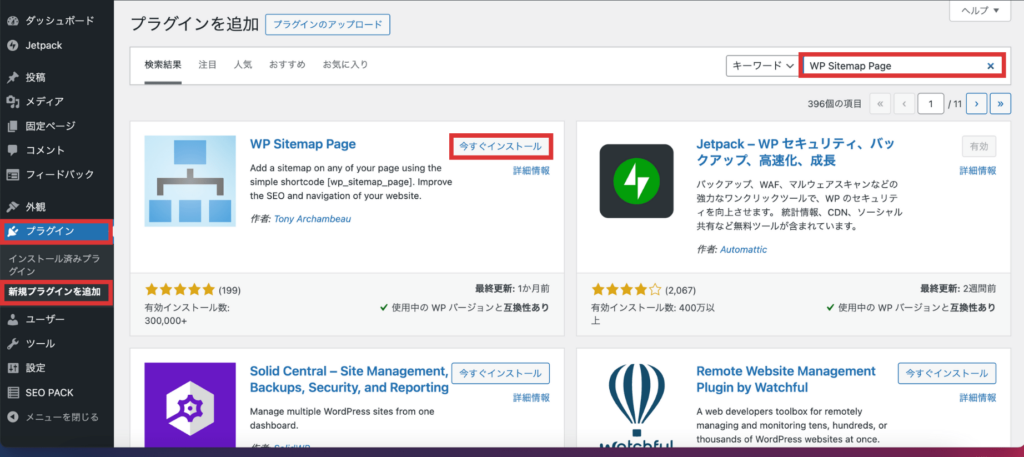Open インストール済みプラグイン submenu item

click(54, 264)
